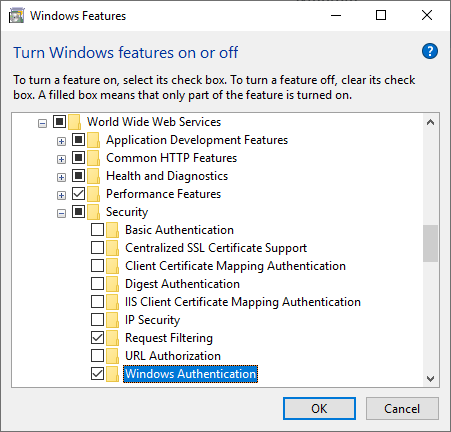451x432 pixels.
Task: Click the Centralized SSL Certificate Support folder icon
Action: (113, 248)
